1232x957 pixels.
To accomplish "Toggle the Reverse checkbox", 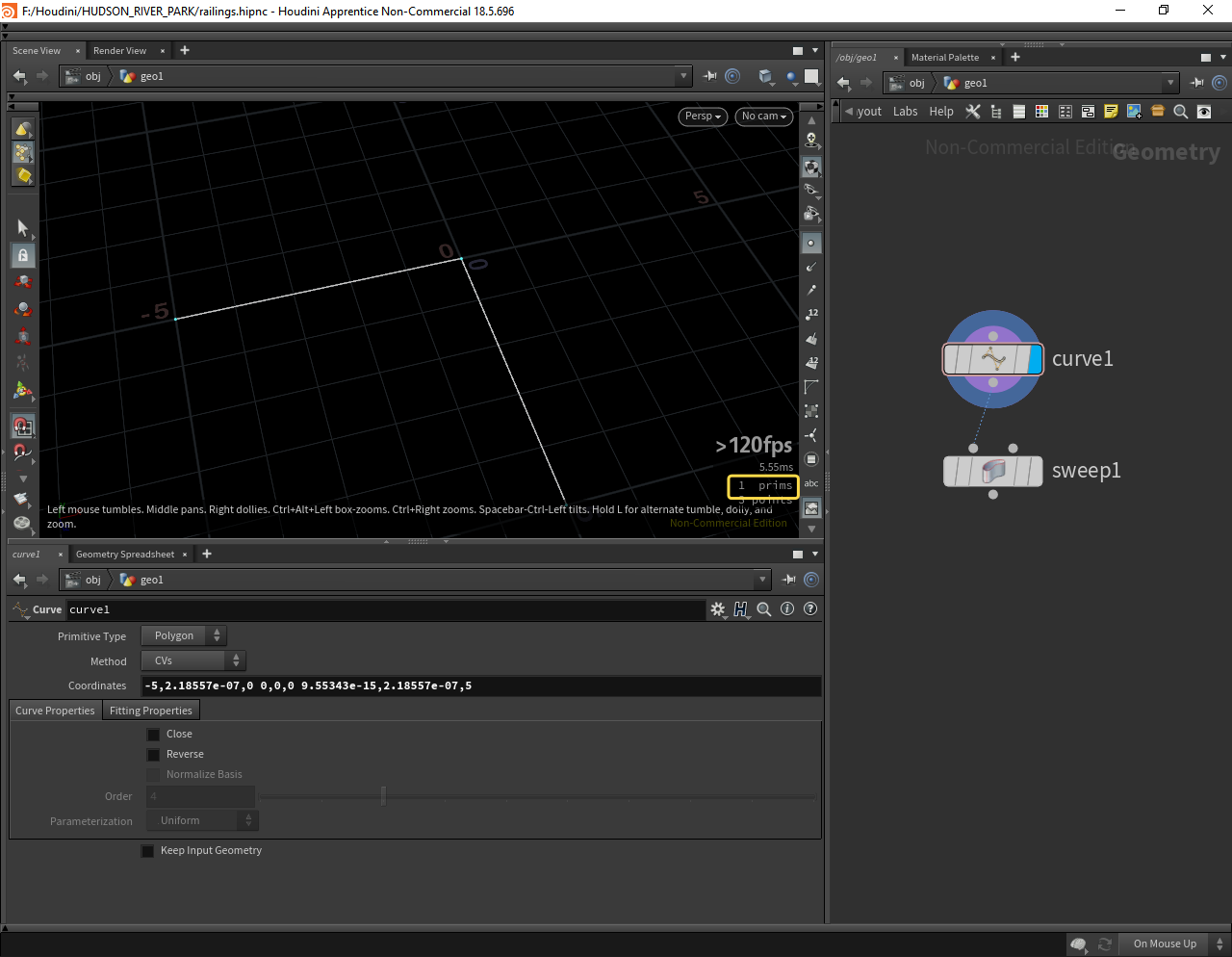I will pyautogui.click(x=153, y=755).
